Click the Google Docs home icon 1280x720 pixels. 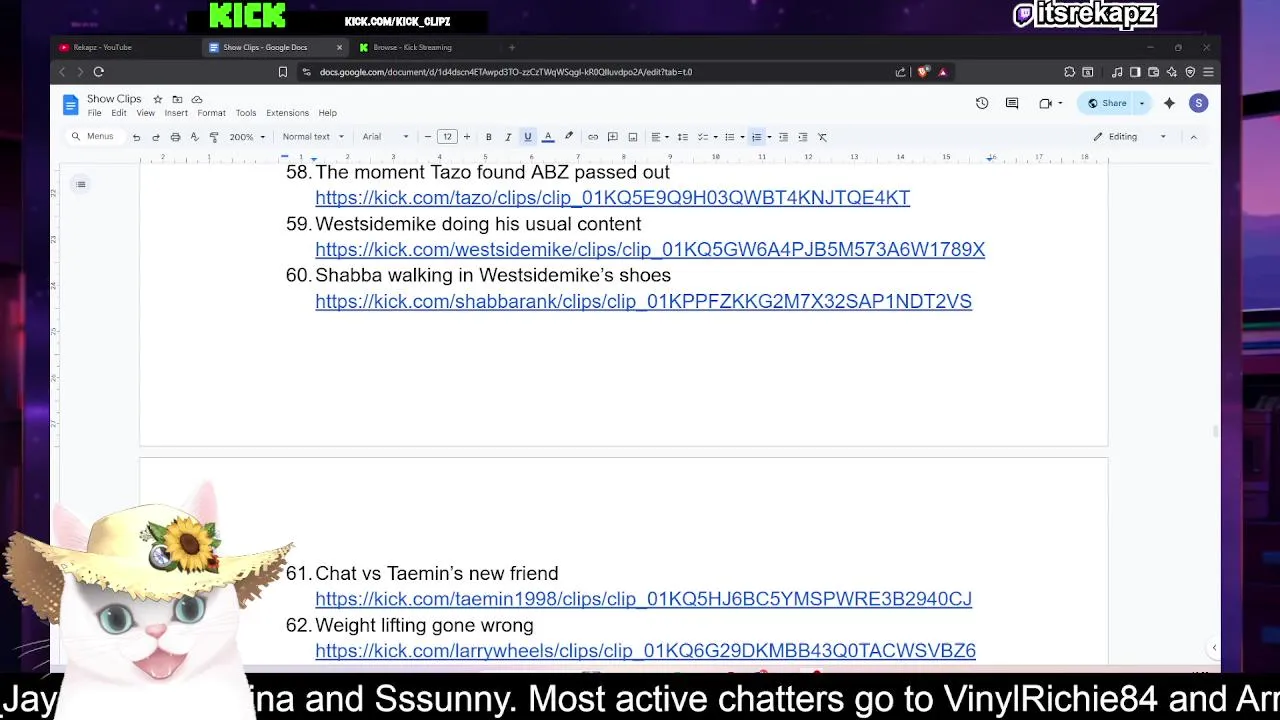point(70,104)
